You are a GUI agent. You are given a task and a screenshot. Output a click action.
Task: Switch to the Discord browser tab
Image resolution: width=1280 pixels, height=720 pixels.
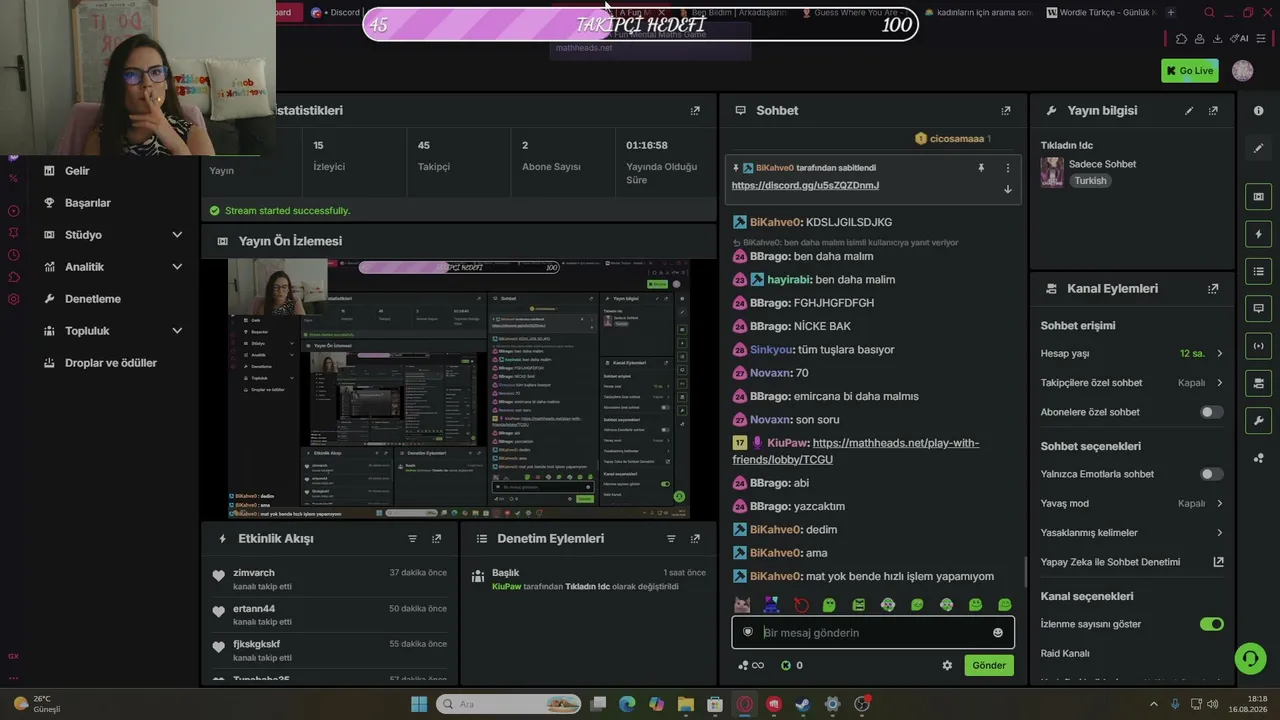click(338, 13)
